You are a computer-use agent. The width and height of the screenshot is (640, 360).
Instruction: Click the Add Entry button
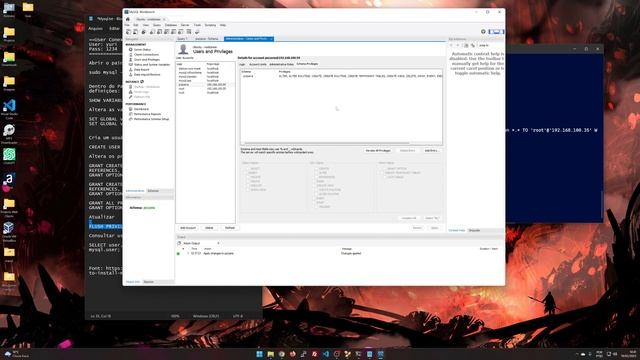pos(431,151)
